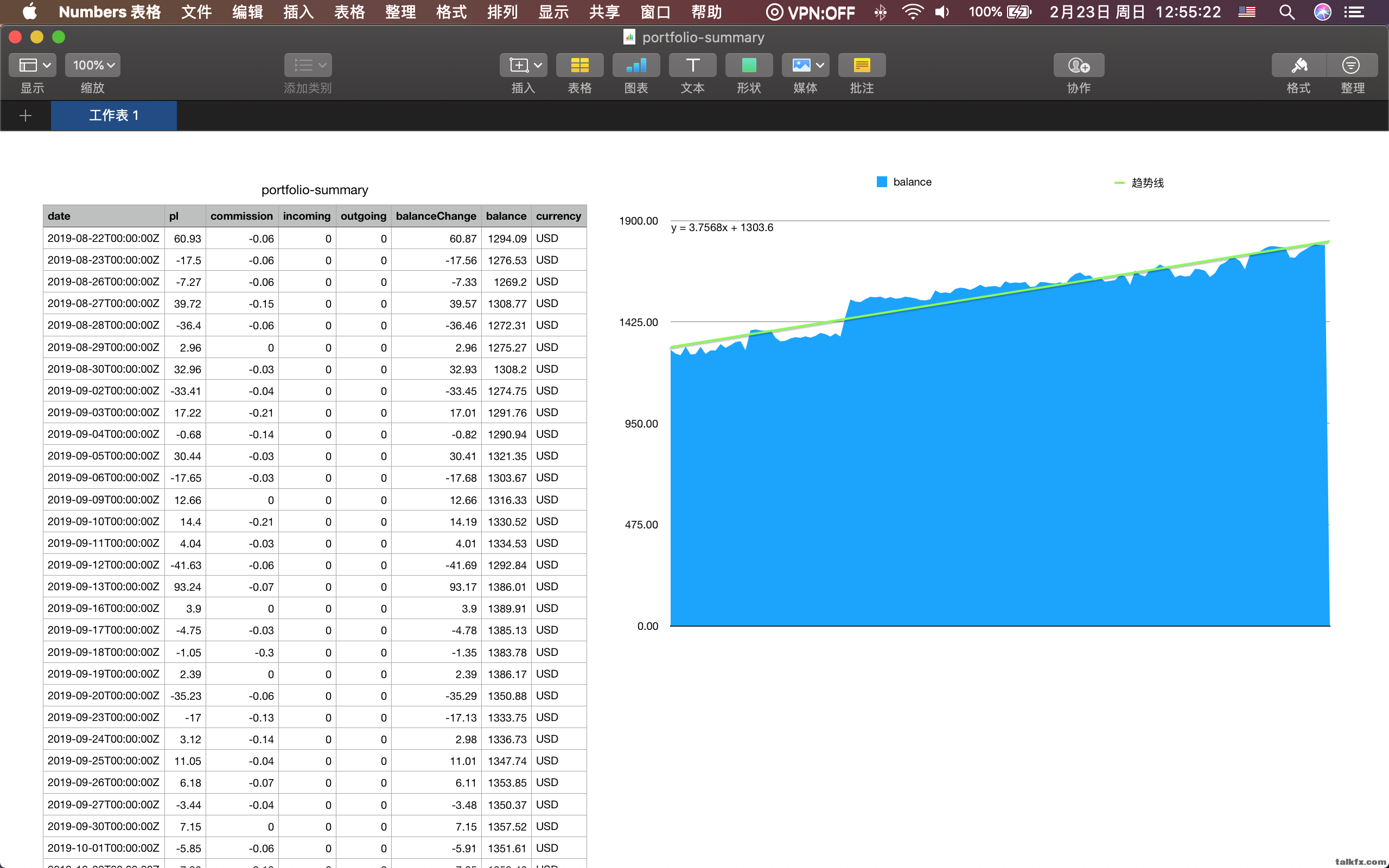Image resolution: width=1389 pixels, height=868 pixels.
Task: Open the 窗口 (Window) menu
Action: coord(655,11)
